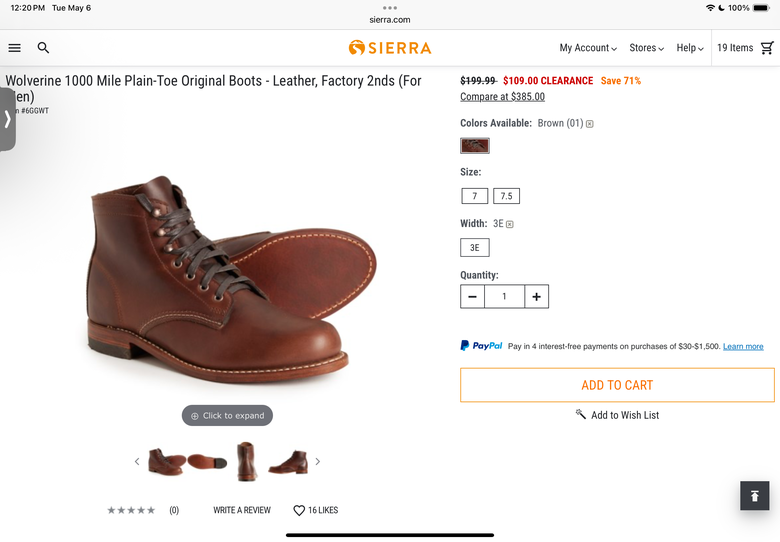This screenshot has width=780, height=542.
Task: Expand the left side panel tab
Action: pos(7,119)
